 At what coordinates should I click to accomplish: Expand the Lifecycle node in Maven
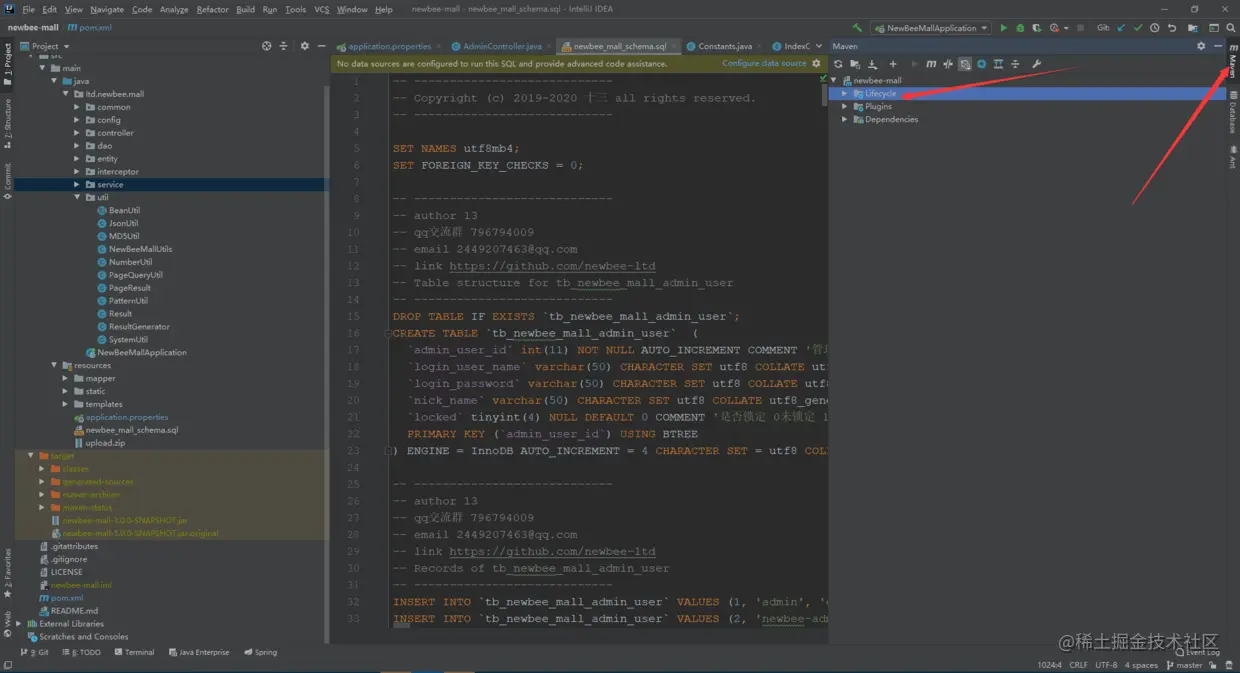[845, 94]
